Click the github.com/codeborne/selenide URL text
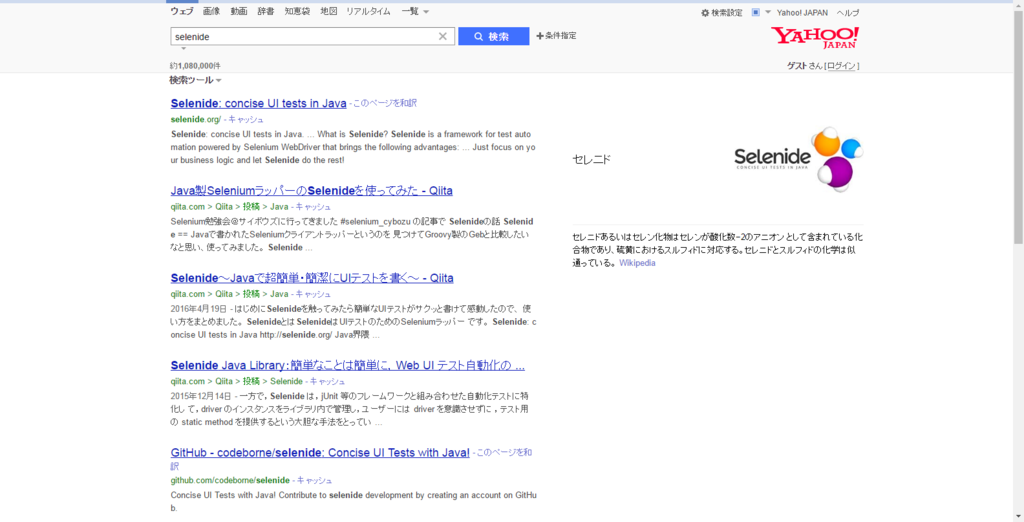Viewport: 1024px width, 522px height. pos(230,480)
